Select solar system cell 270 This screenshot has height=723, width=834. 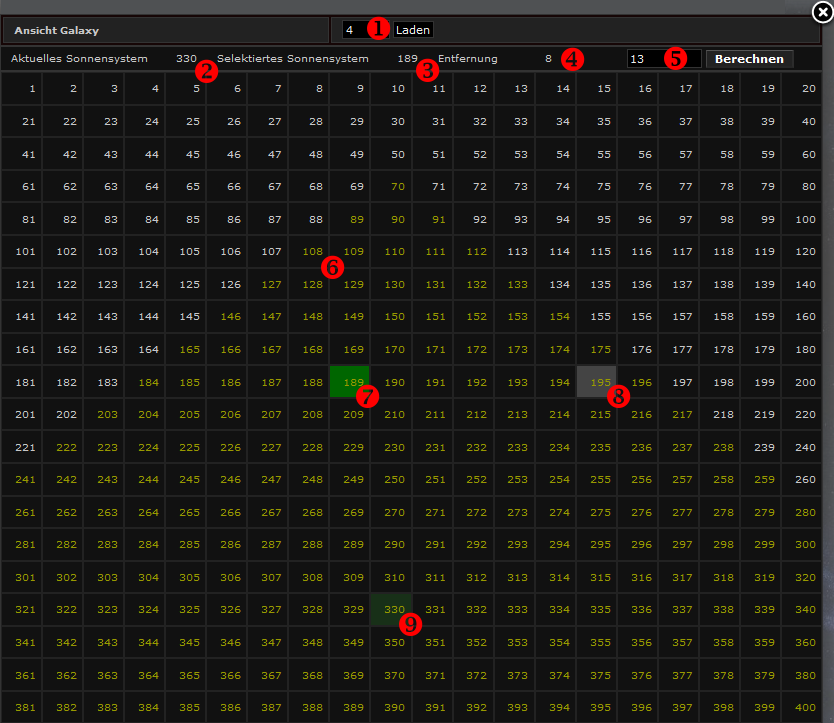tap(391, 512)
